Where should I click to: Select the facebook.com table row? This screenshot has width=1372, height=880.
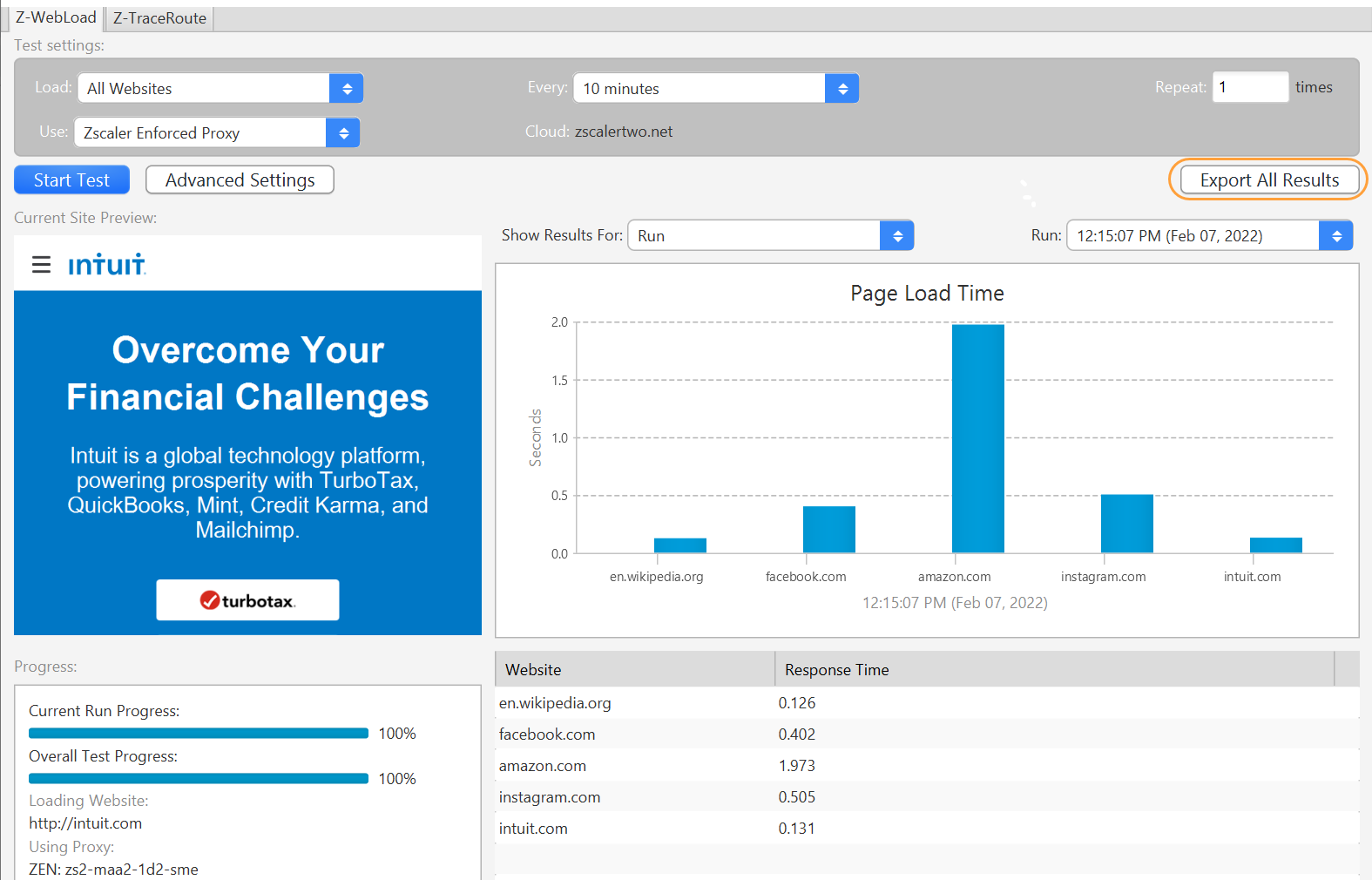(x=927, y=734)
